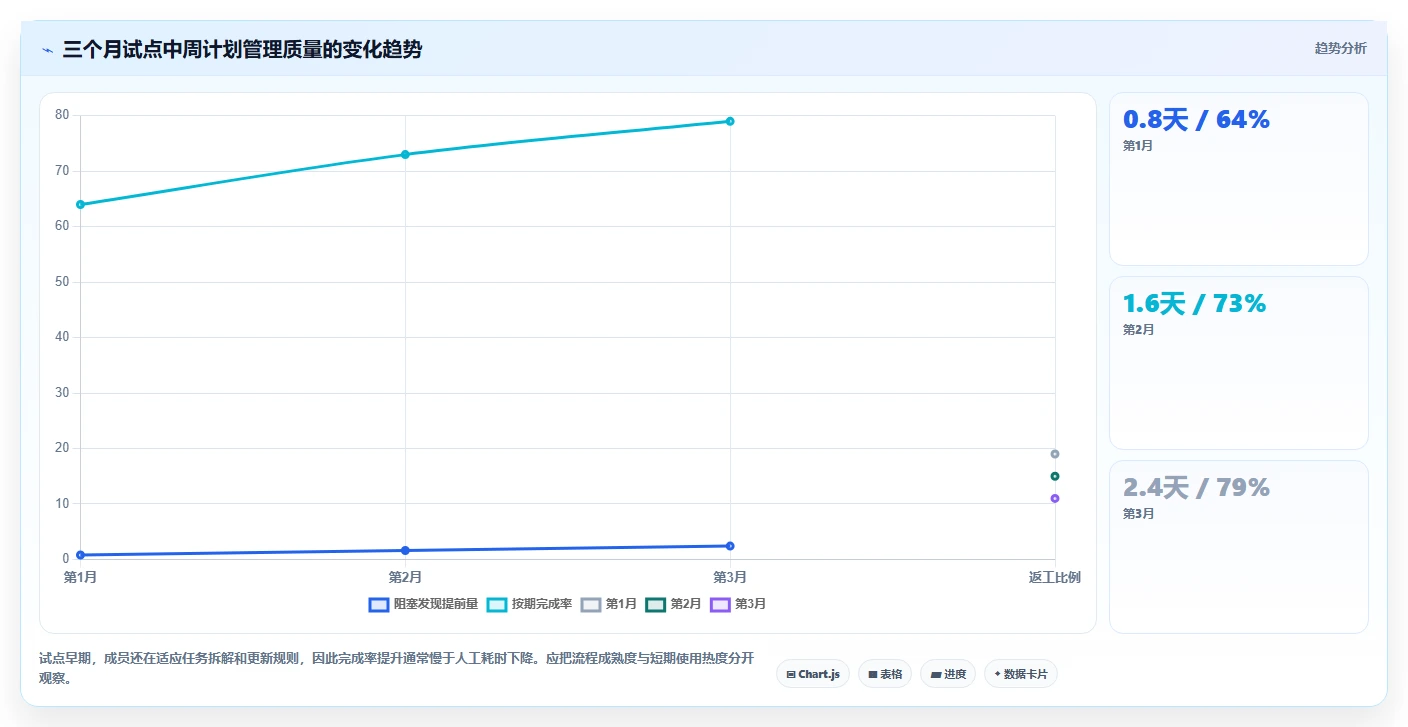
Task: Click the 第2月 caption under 1.6天 card
Action: click(x=1138, y=330)
